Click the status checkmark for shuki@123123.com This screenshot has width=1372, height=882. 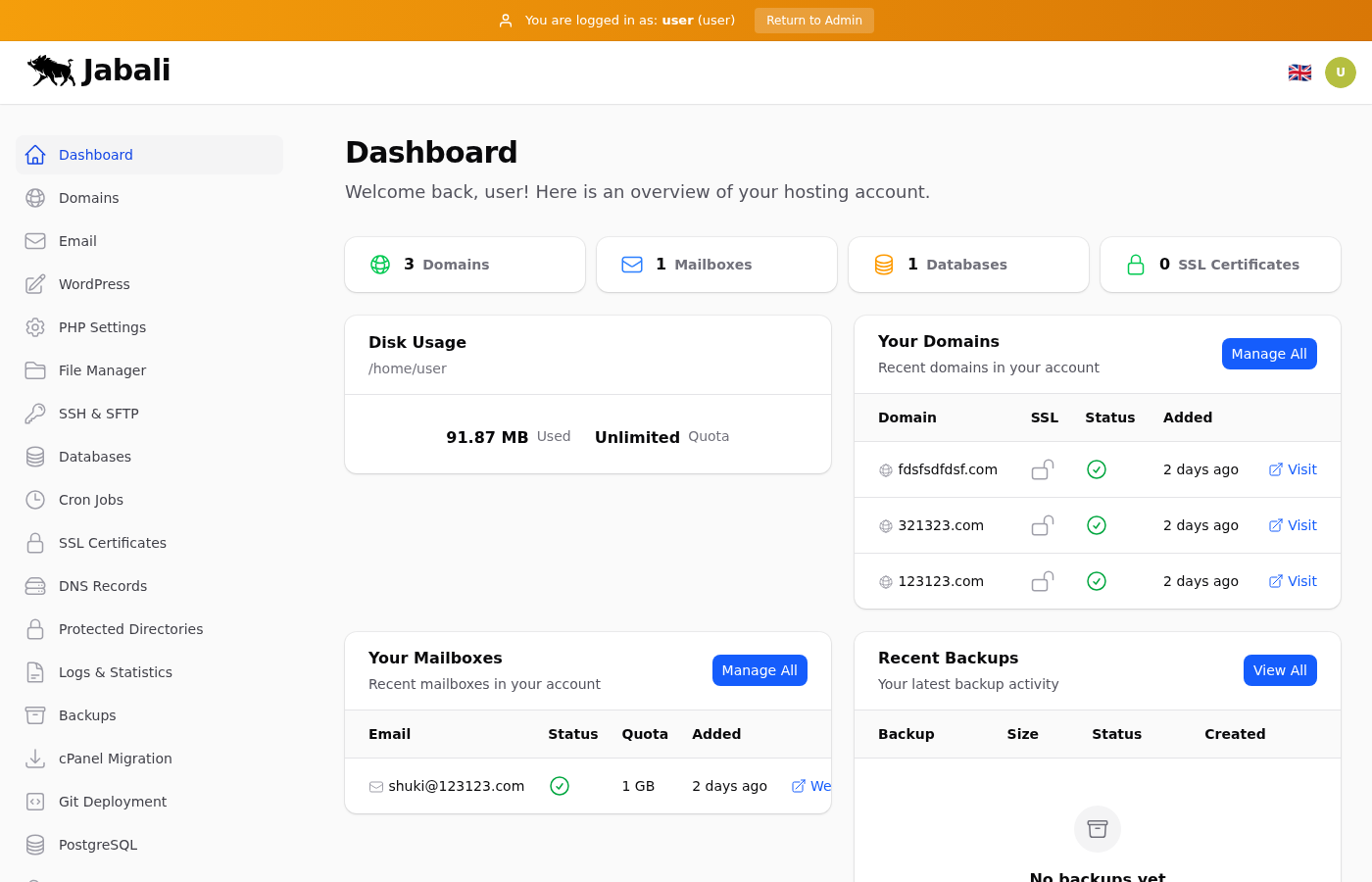tap(560, 786)
